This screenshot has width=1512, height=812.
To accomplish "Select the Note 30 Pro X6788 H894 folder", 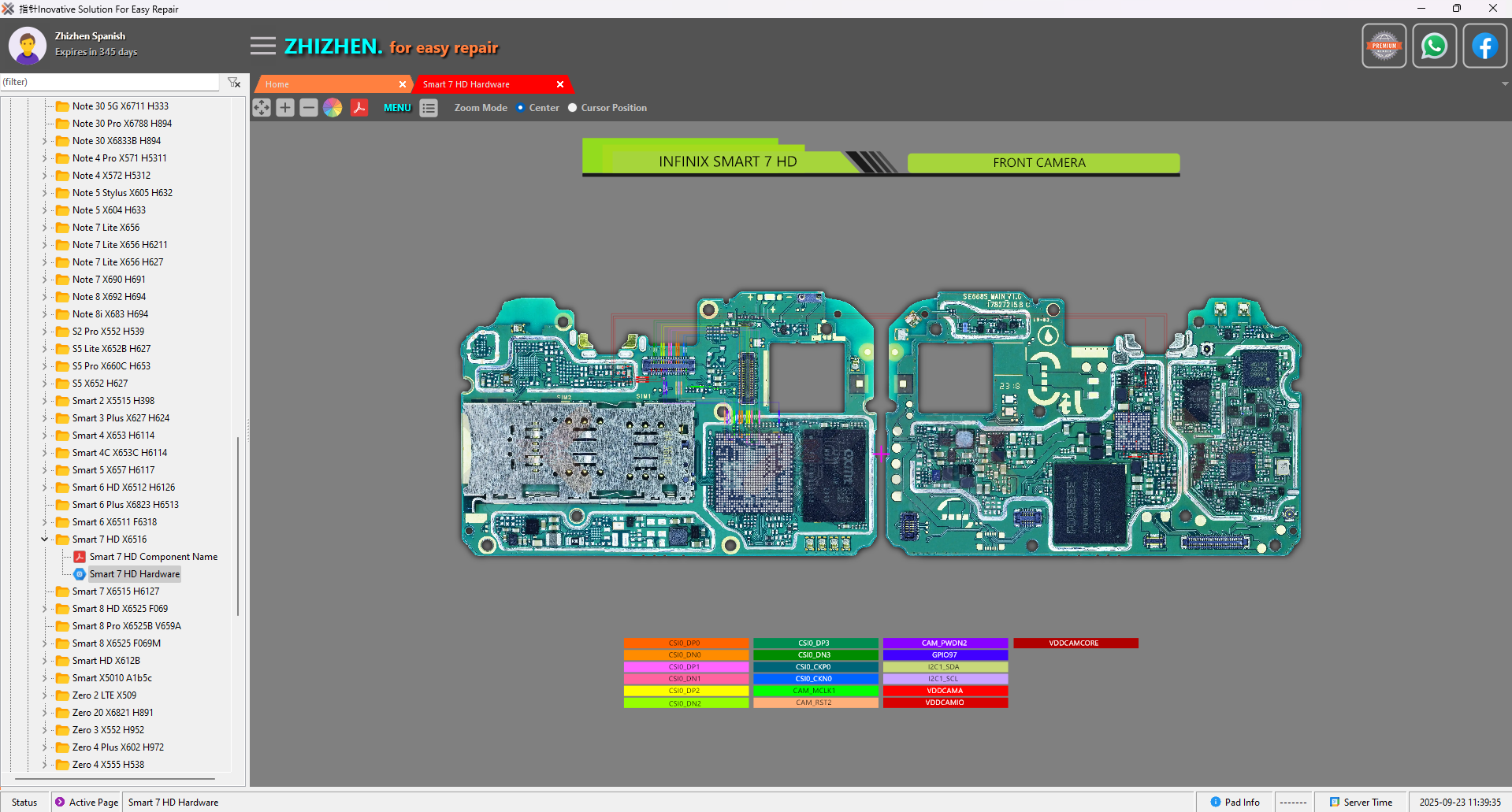I will [x=122, y=124].
